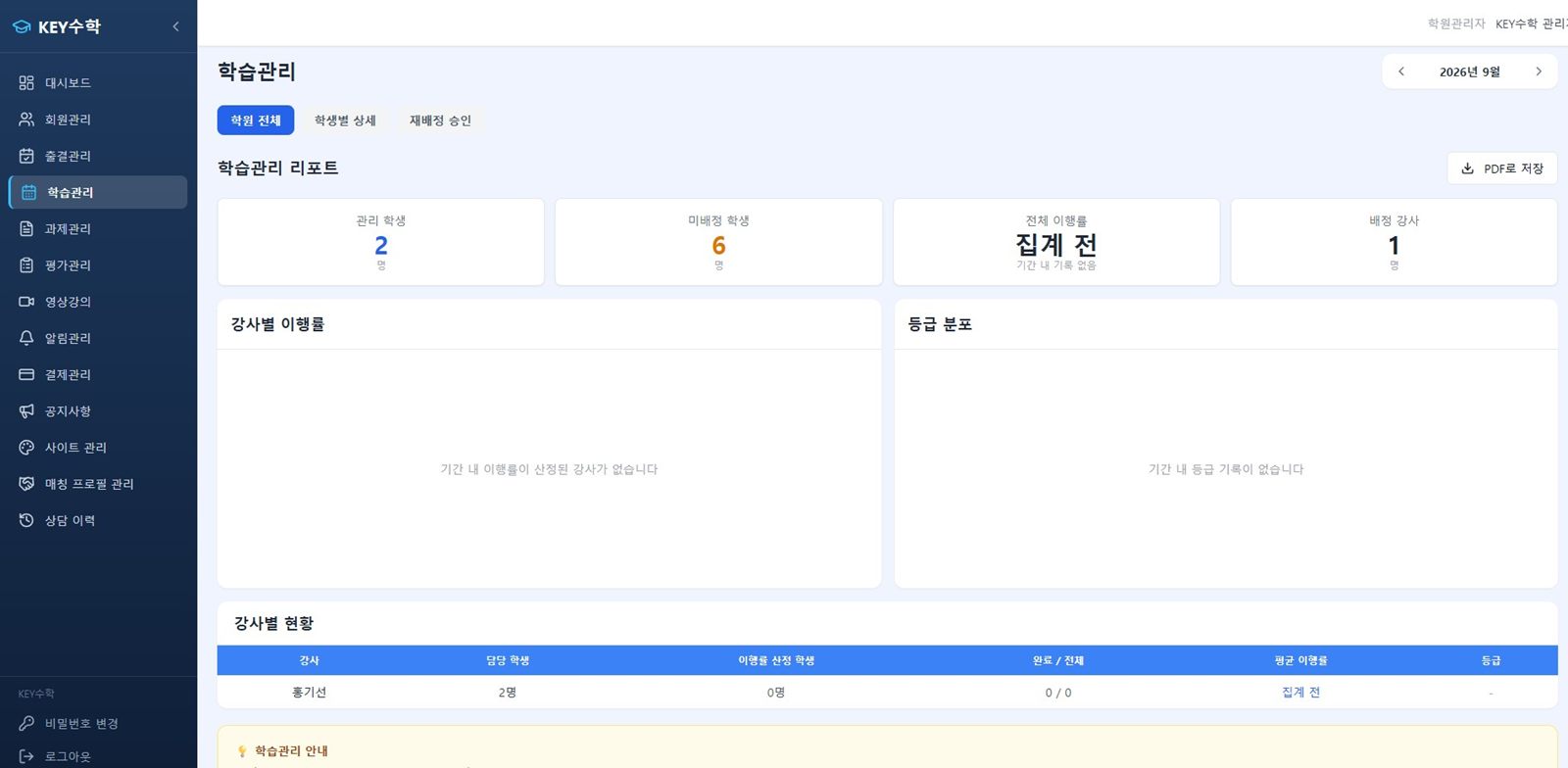Click the KEY수학 graduation cap logo icon
The height and width of the screenshot is (768, 1568).
point(22,27)
